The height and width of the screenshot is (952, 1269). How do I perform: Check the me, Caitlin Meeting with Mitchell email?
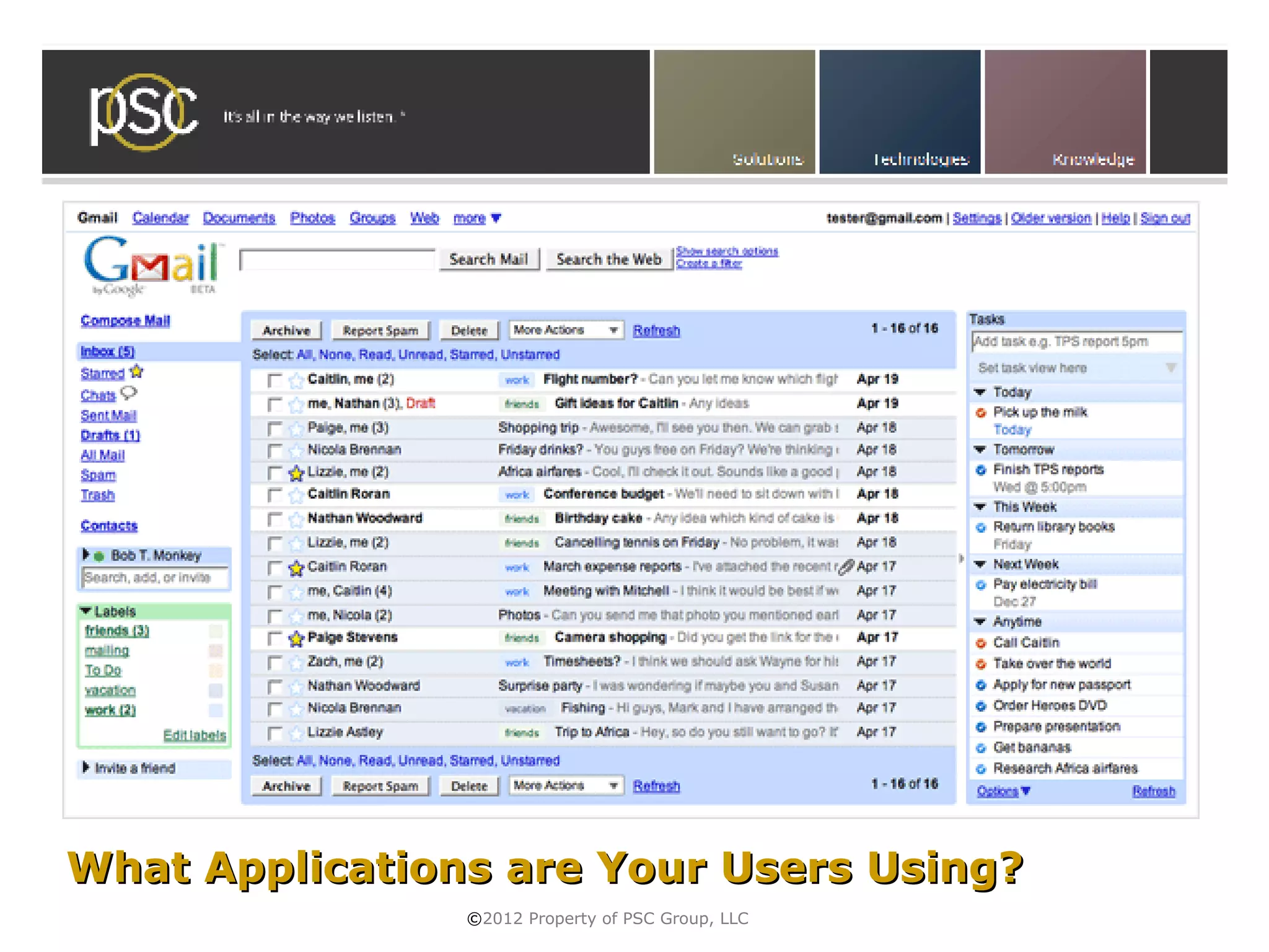tap(274, 592)
